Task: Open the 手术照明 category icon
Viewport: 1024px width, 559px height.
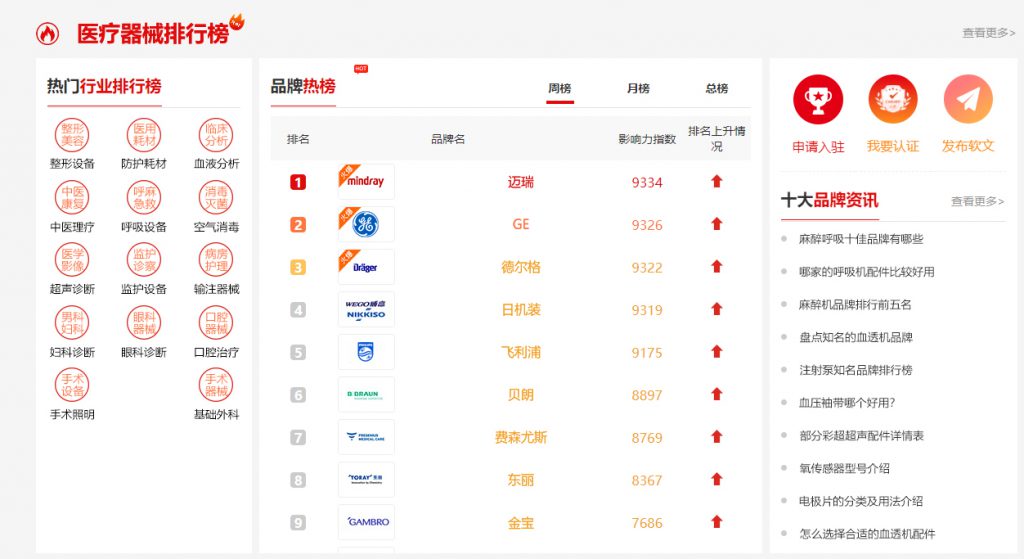Action: point(72,385)
